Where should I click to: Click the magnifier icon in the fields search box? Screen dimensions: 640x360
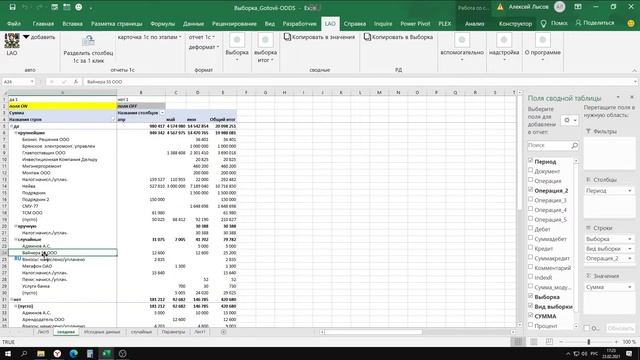click(x=574, y=145)
